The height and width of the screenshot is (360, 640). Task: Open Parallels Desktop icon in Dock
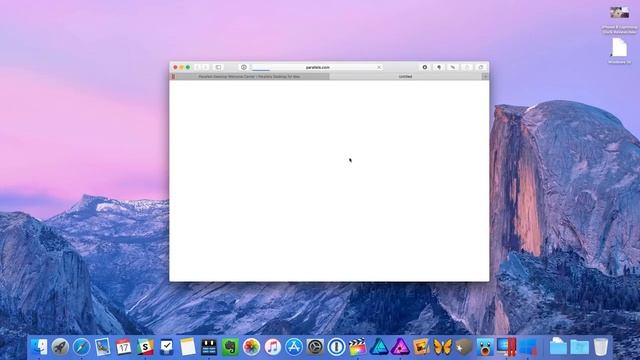coord(506,347)
